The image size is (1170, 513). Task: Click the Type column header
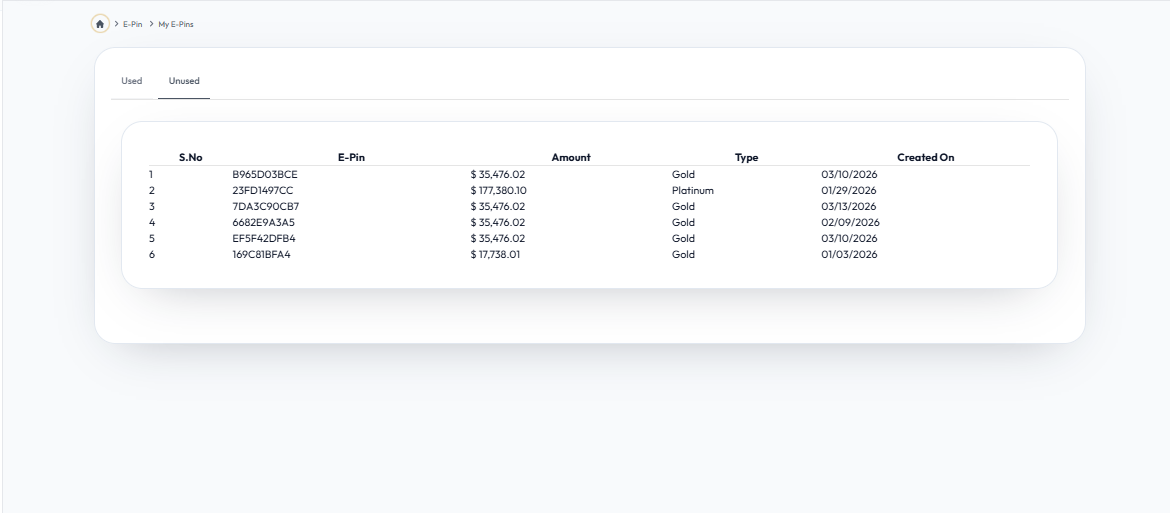[x=746, y=157]
